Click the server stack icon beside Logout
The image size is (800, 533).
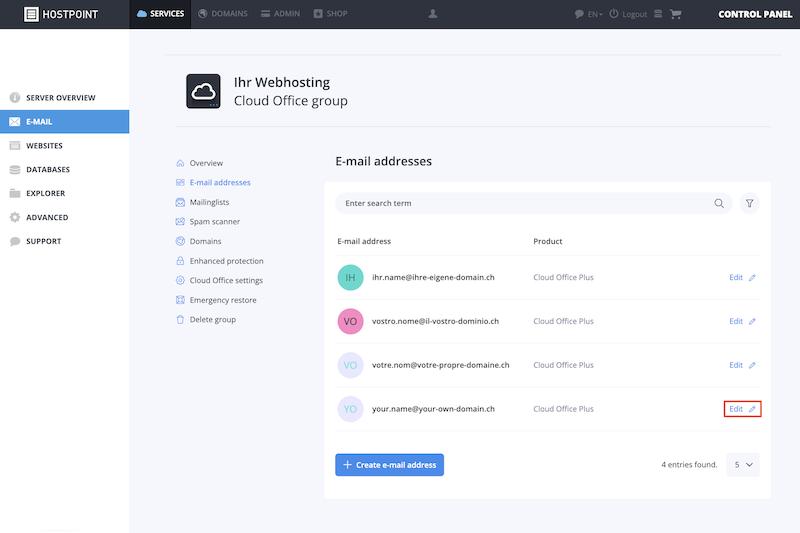658,14
